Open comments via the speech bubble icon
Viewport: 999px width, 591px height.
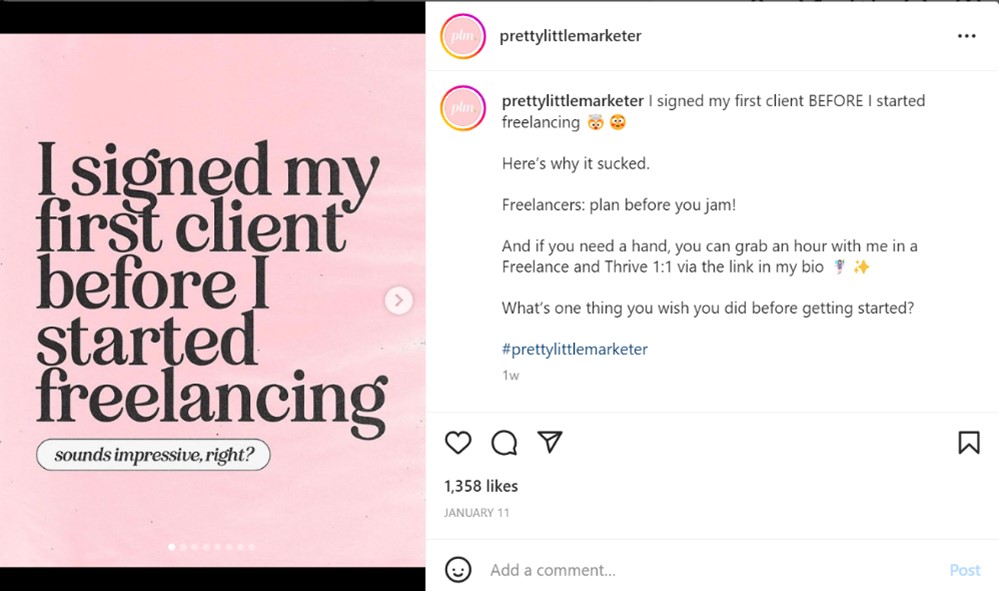coord(504,442)
